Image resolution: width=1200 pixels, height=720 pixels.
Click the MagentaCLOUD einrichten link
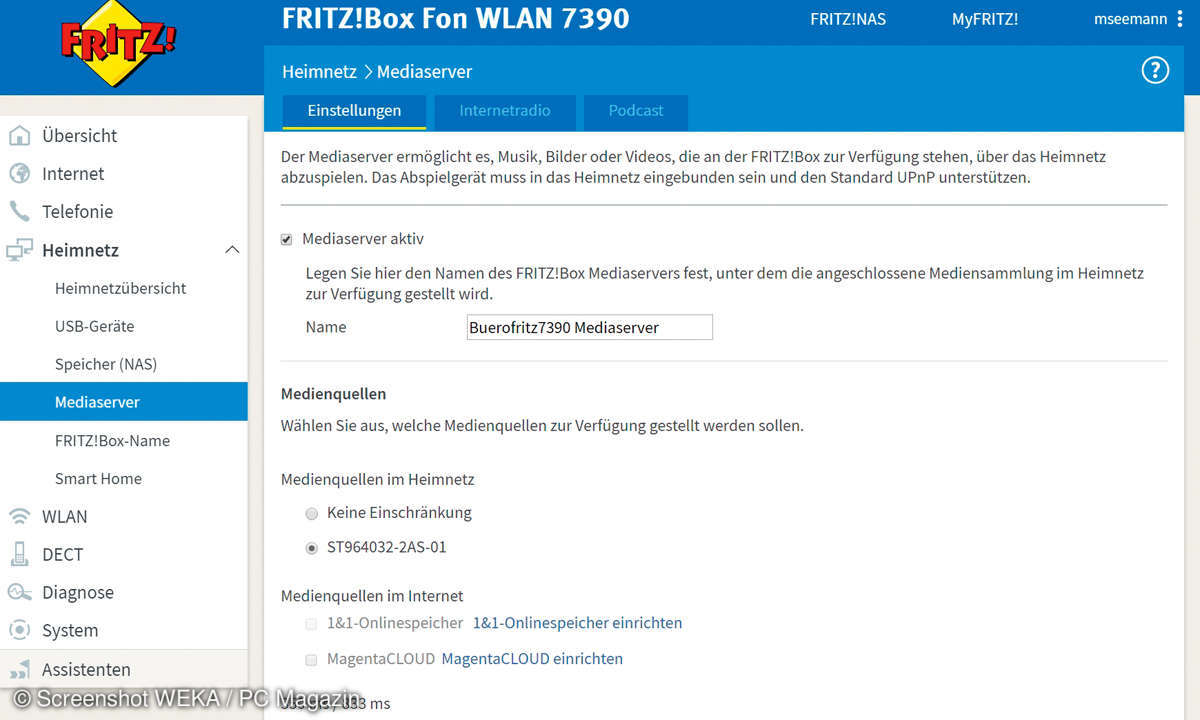(532, 659)
